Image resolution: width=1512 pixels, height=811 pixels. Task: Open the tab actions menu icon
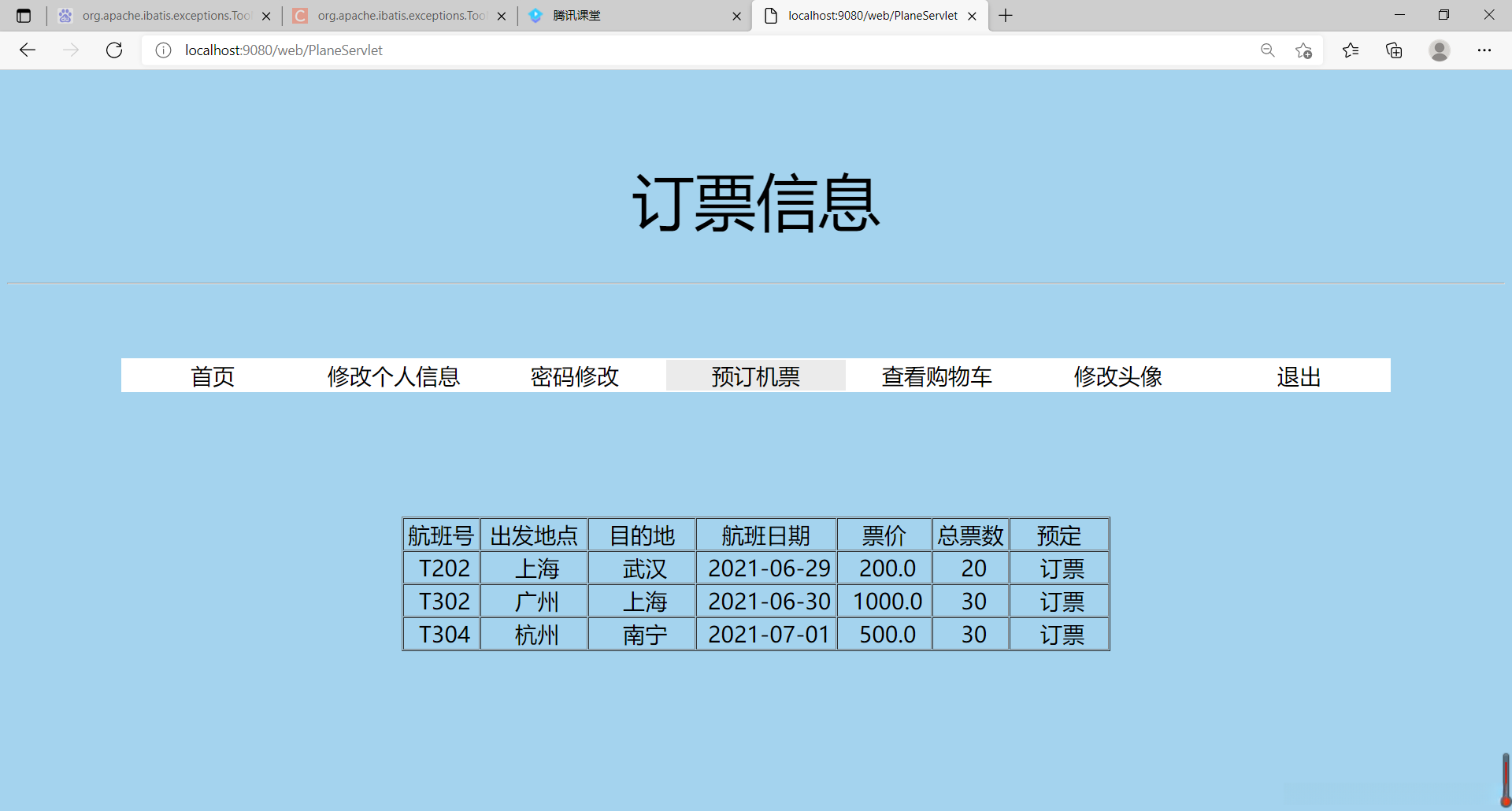[24, 16]
